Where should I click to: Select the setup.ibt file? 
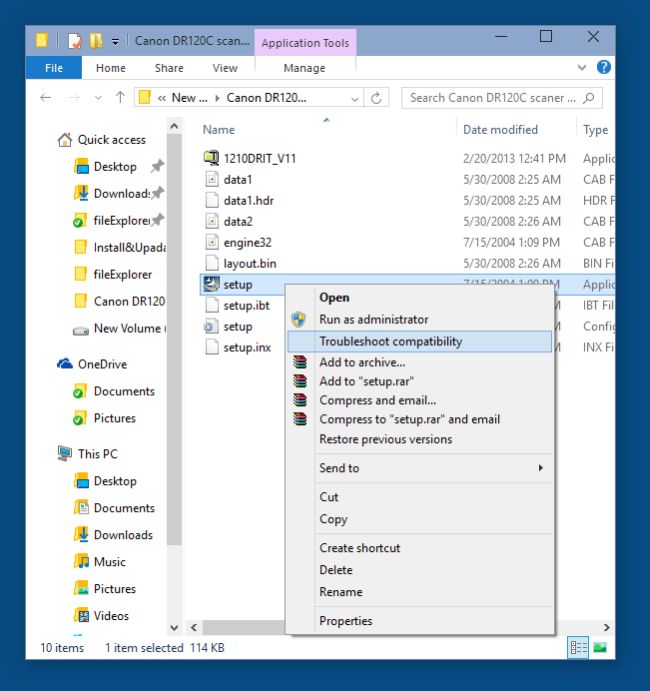[246, 305]
